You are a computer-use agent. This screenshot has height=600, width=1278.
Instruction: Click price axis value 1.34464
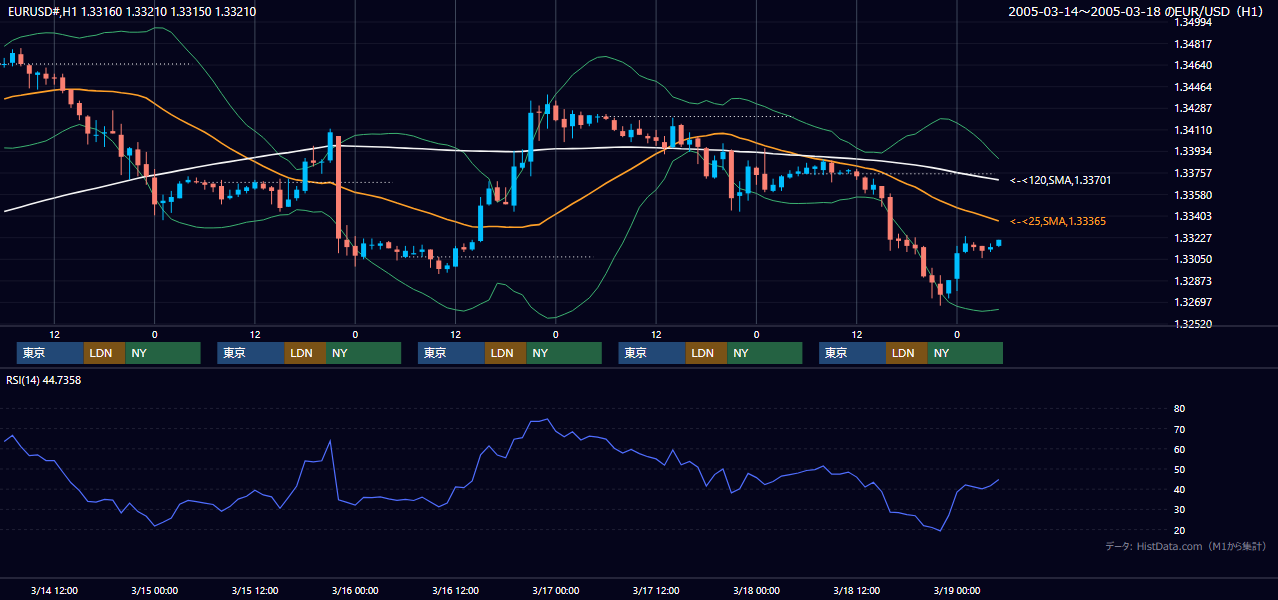(1191, 87)
